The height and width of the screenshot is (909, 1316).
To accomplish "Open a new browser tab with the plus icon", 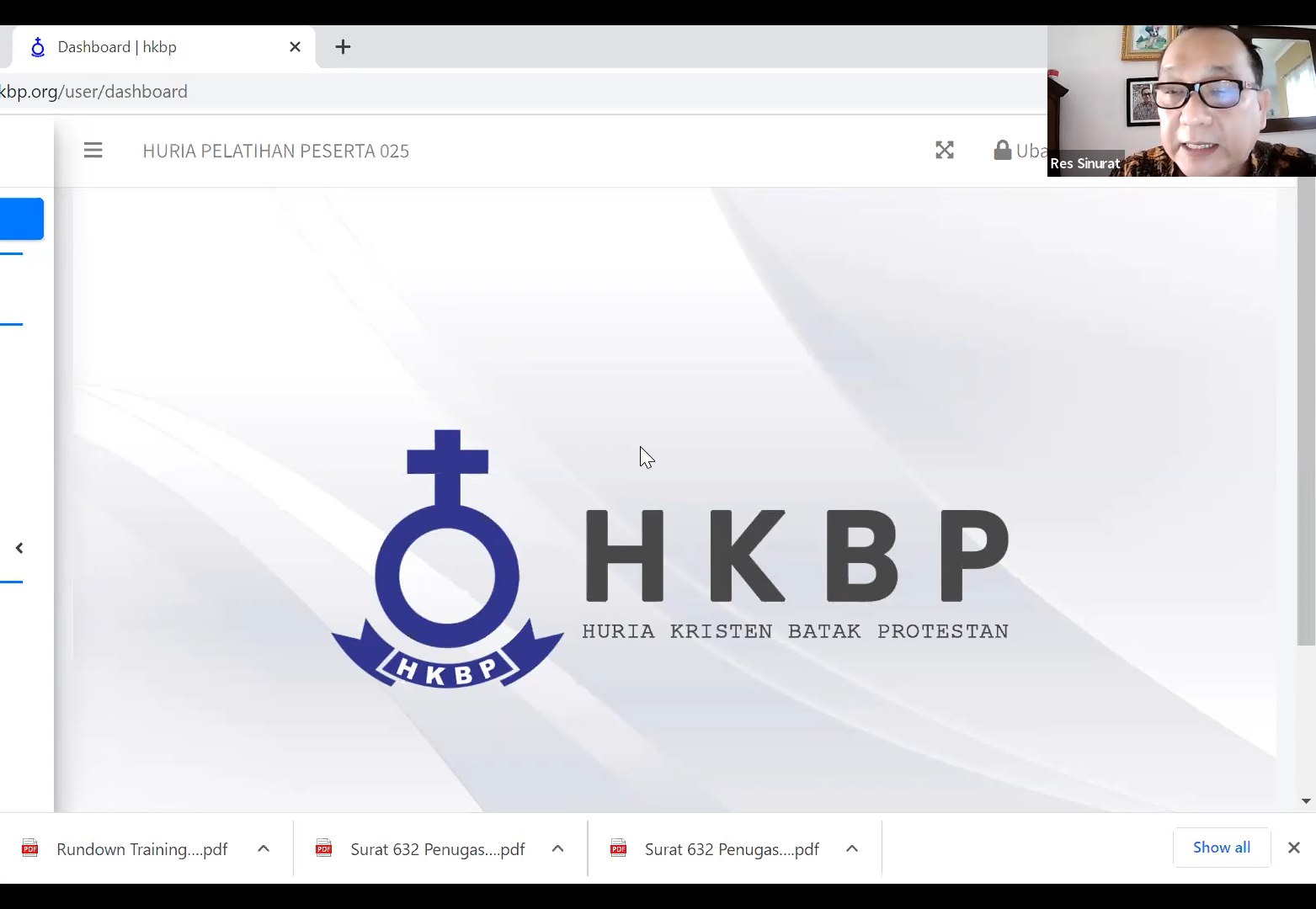I will click(x=343, y=47).
